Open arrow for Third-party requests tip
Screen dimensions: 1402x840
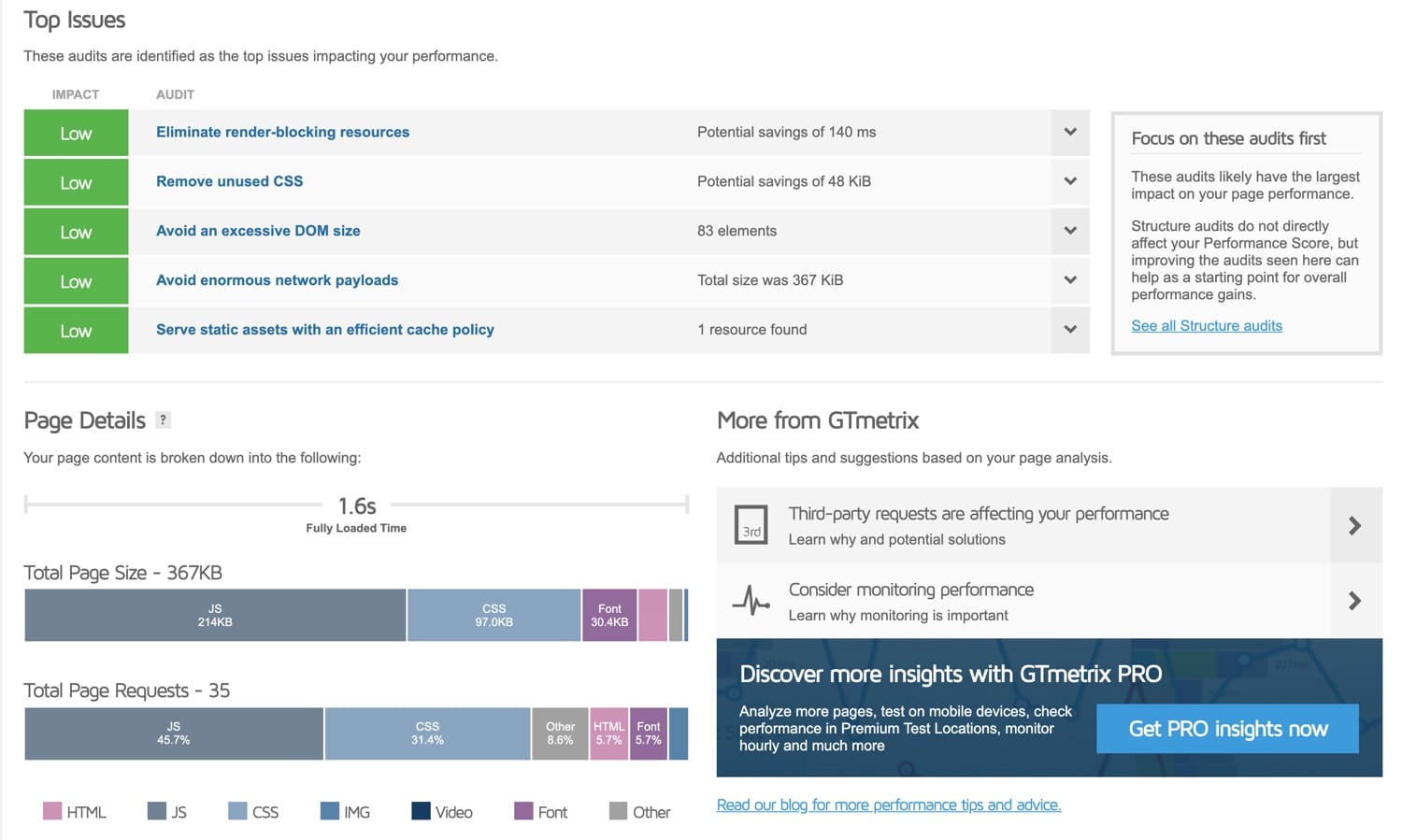coord(1354,526)
